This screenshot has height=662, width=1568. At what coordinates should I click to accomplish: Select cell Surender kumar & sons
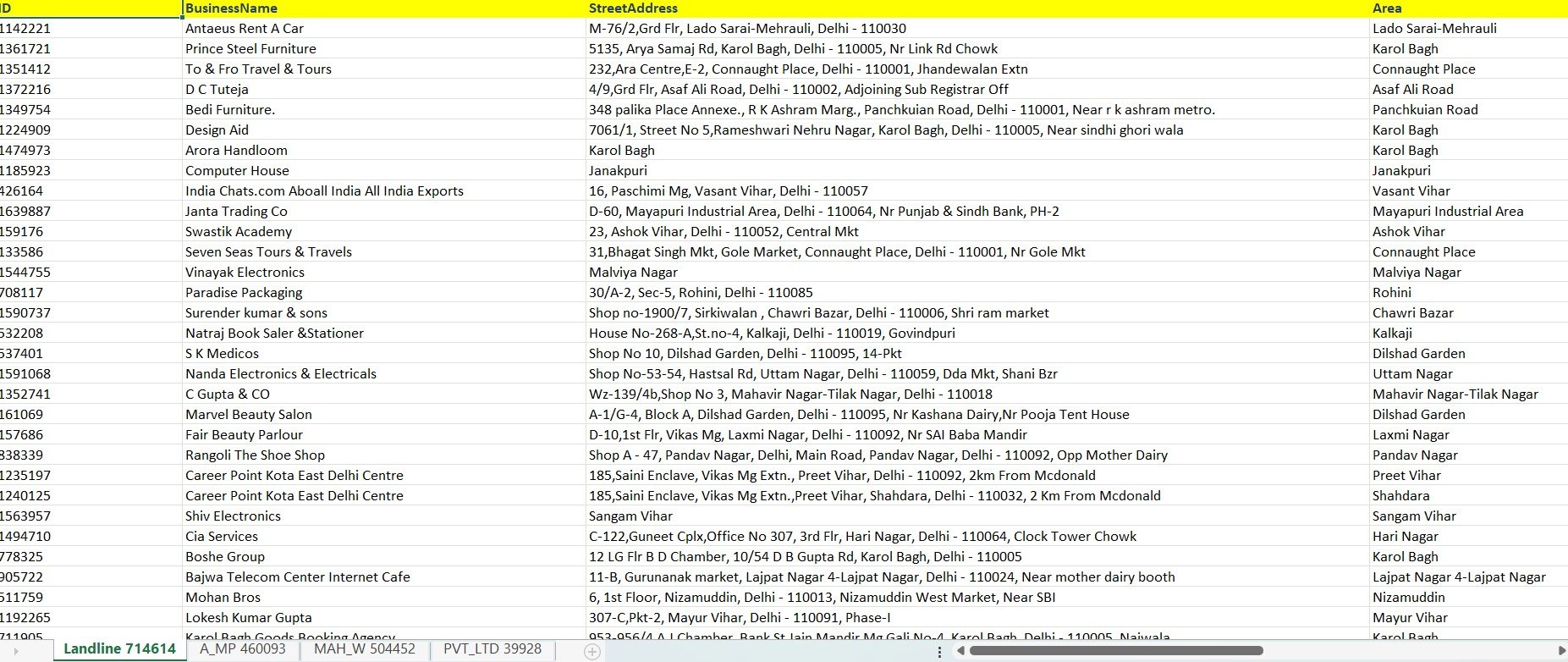[383, 312]
